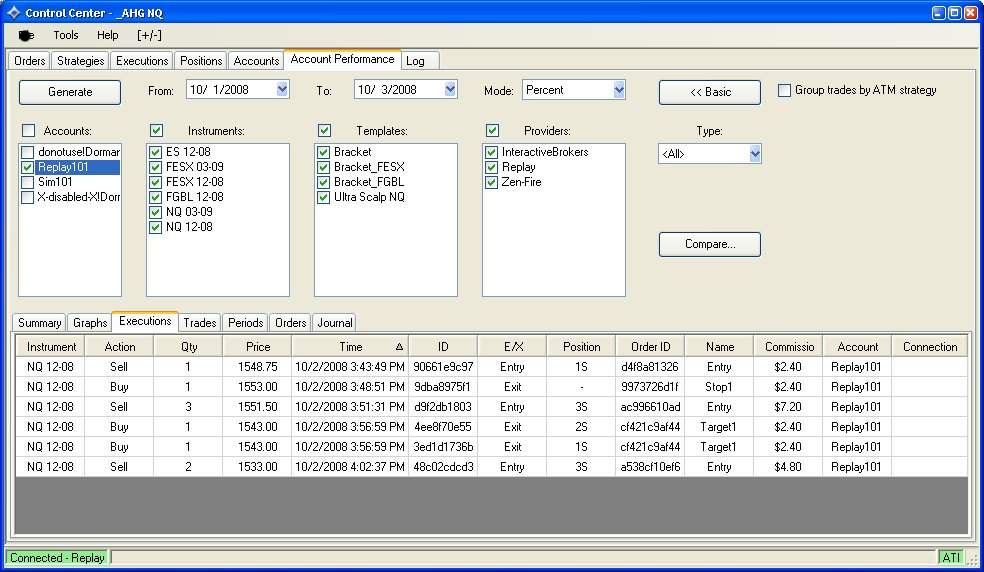The image size is (984, 572).
Task: Expand the Type <All> dropdown
Action: 755,153
